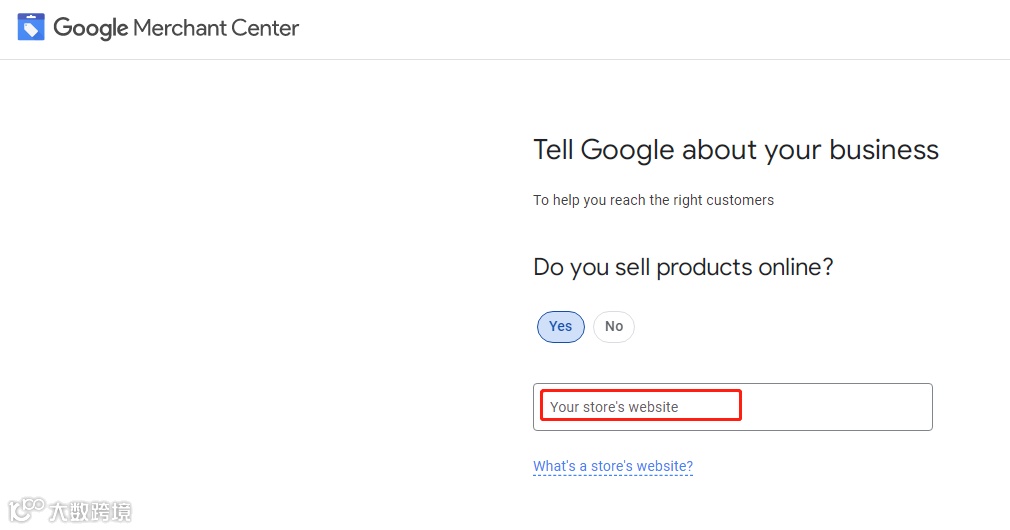
Task: Click the word "website?" in the help link
Action: pos(663,466)
